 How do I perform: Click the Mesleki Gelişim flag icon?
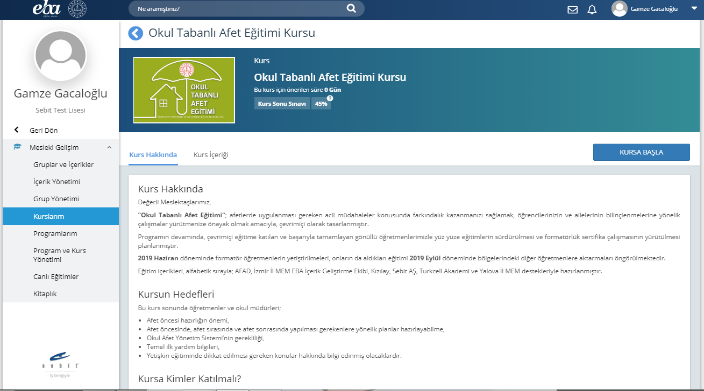(18, 147)
